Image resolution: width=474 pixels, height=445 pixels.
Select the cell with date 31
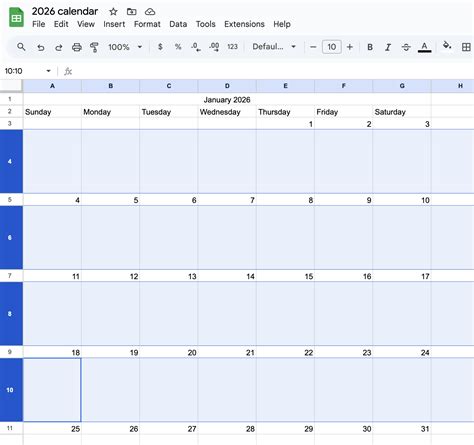(x=402, y=429)
